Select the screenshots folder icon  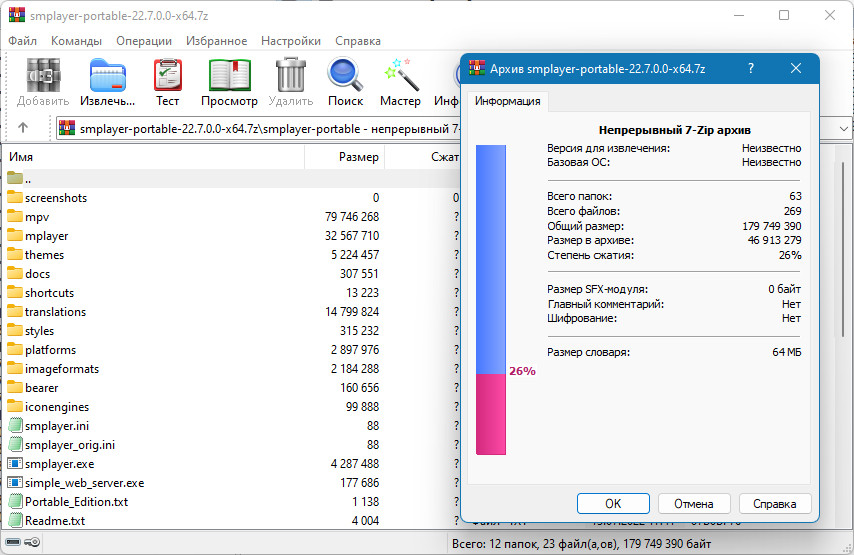pos(15,197)
